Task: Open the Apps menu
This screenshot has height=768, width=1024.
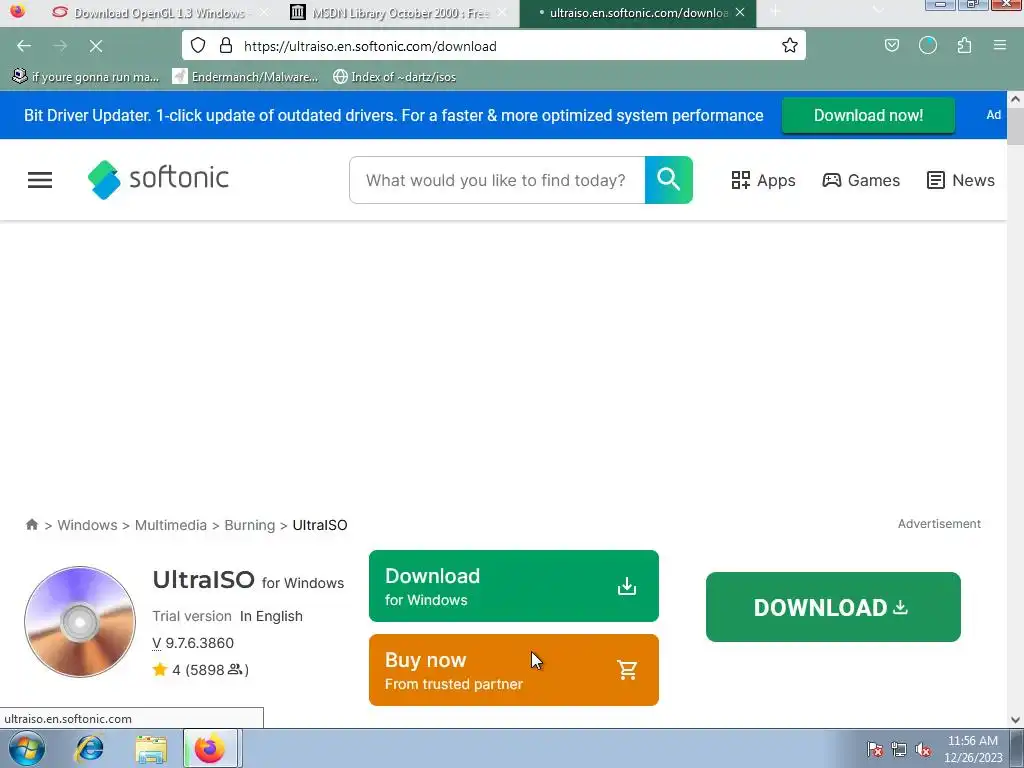Action: click(x=763, y=180)
